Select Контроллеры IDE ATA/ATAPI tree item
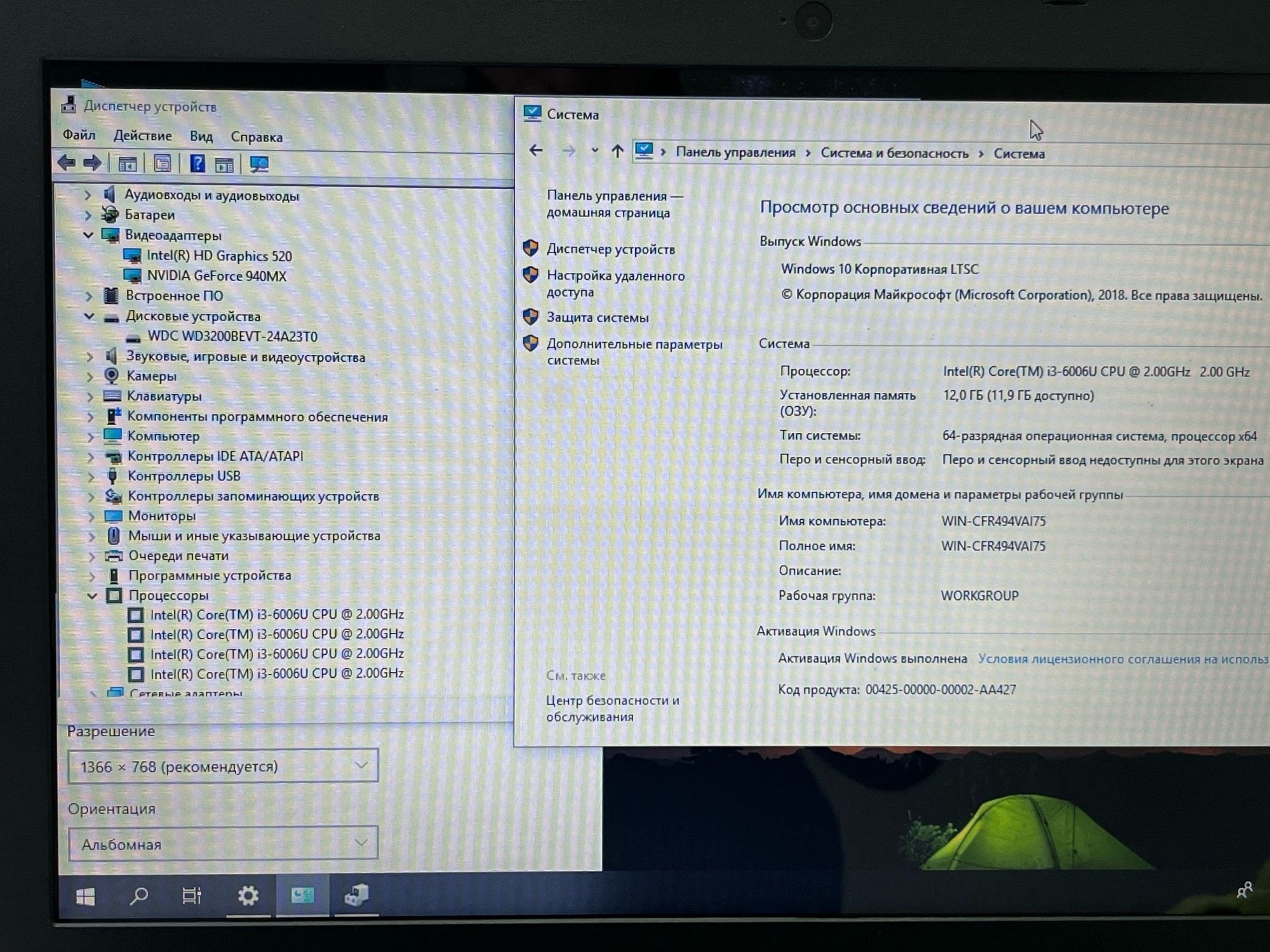 click(x=215, y=456)
